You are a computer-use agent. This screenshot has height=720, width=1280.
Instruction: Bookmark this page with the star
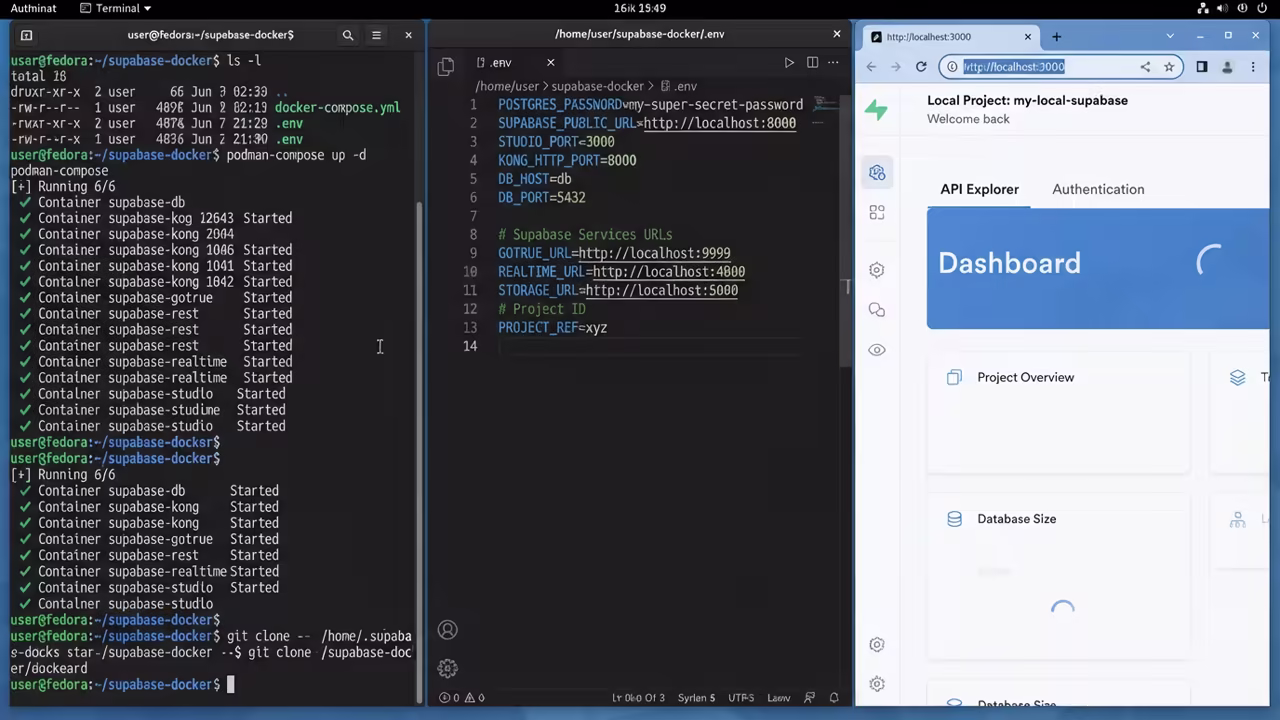pyautogui.click(x=1169, y=67)
